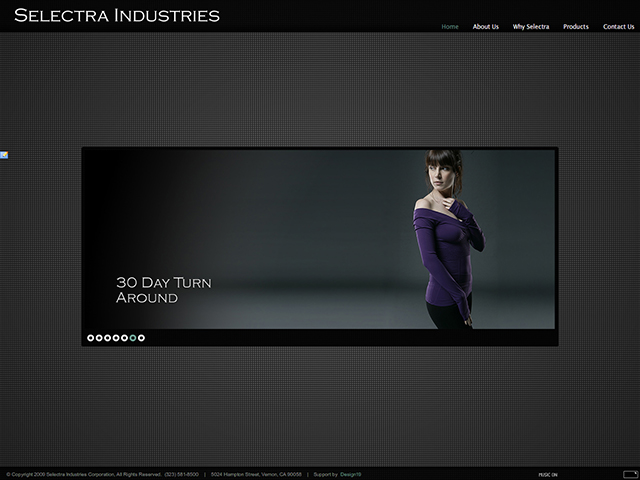Screen dimensions: 640x480
Task: Click the pencil edit icon on left edge
Action: coord(4,155)
